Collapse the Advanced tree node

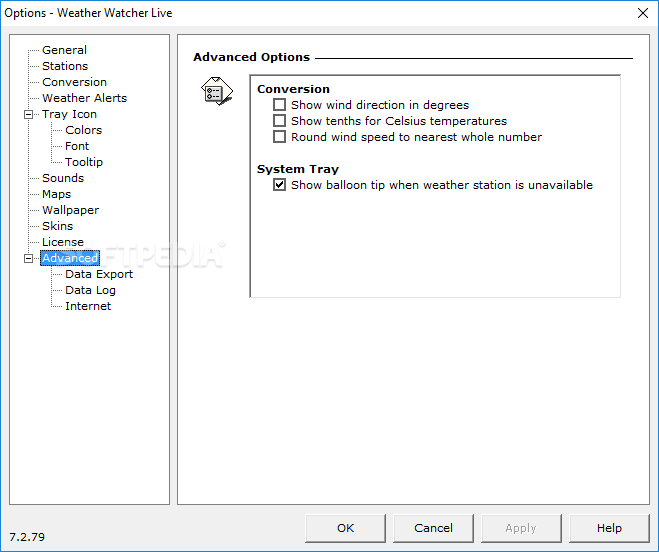pos(28,258)
